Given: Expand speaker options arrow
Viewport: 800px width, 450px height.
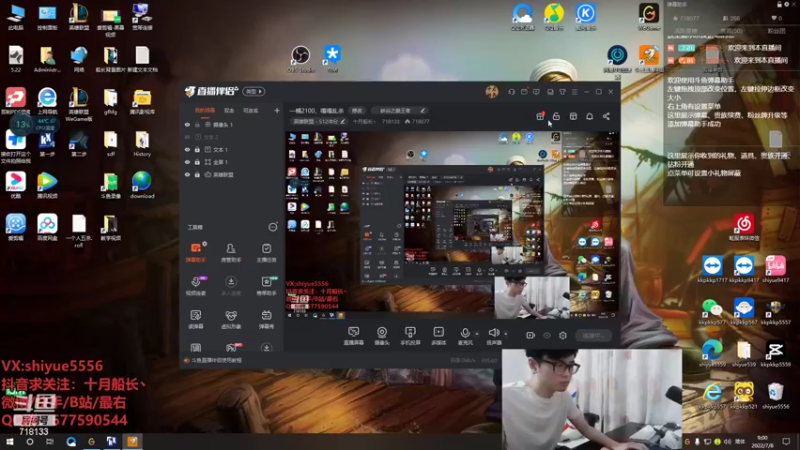Looking at the screenshot, I should tap(506, 334).
